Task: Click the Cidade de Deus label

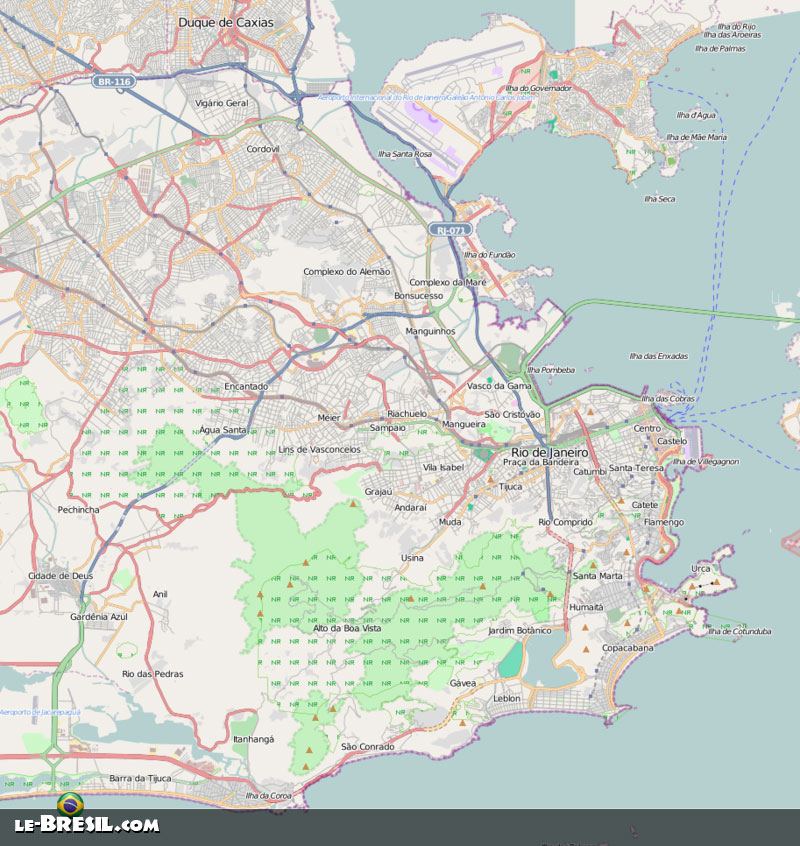Action: pyautogui.click(x=60, y=576)
